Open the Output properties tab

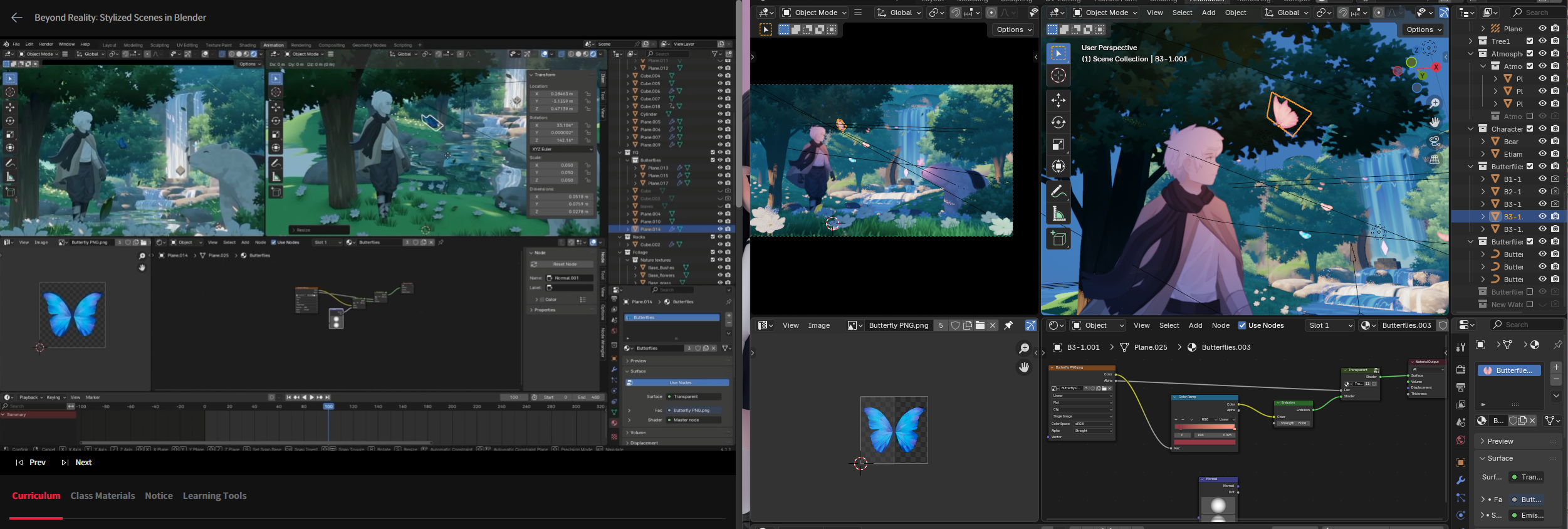pos(1461,387)
